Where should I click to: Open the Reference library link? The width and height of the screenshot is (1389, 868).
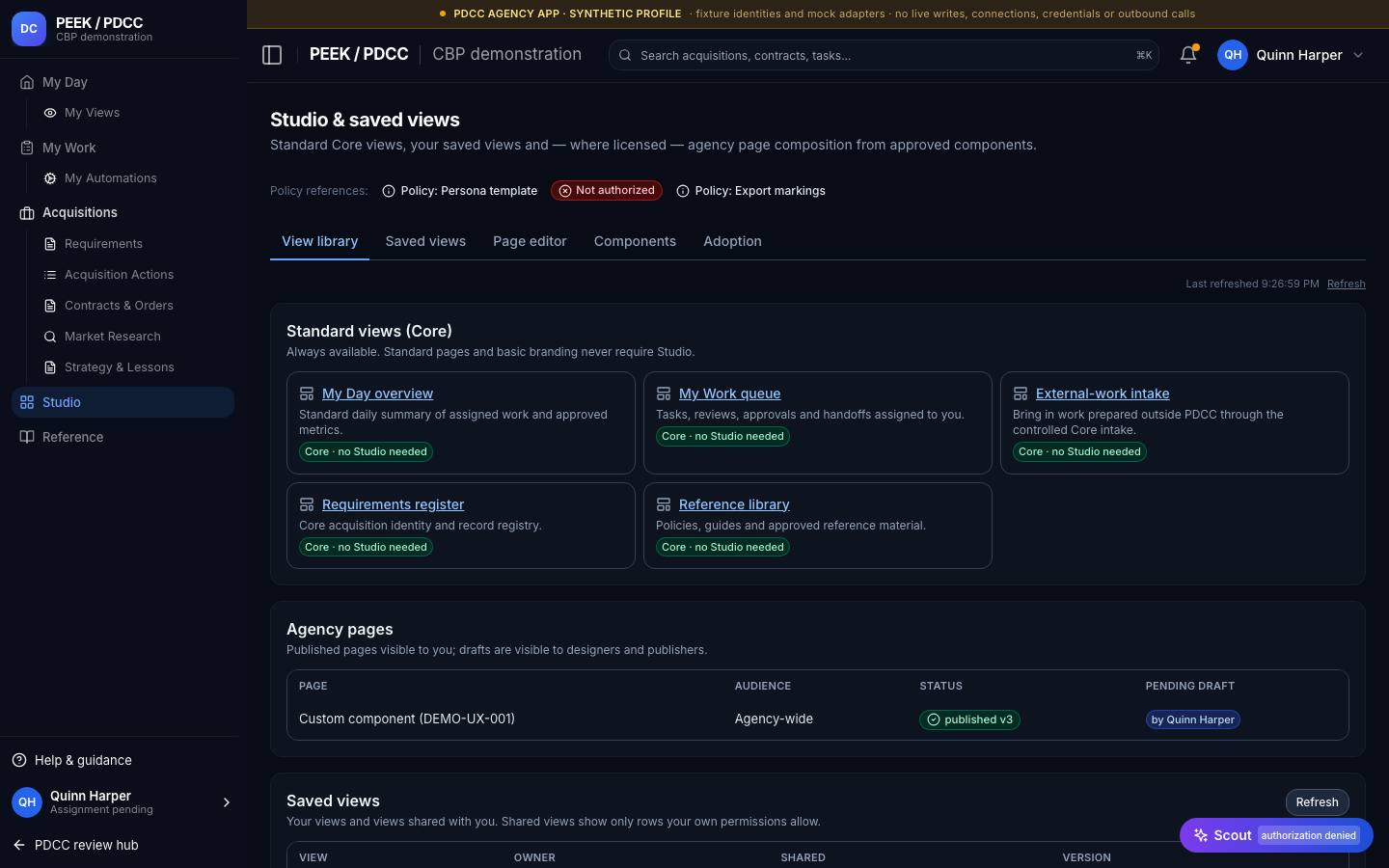click(x=734, y=504)
